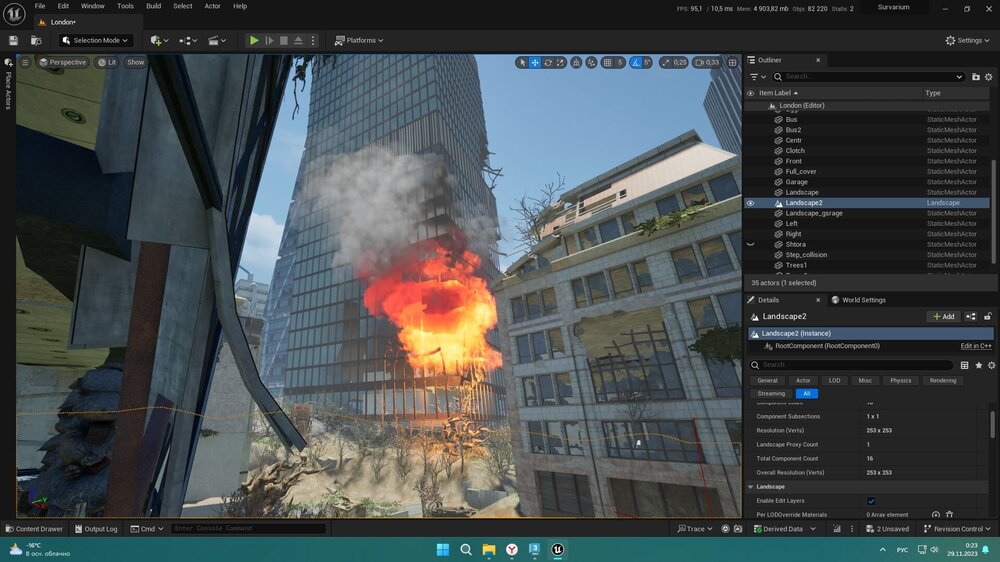Toggle visibility of Landscape2 actor
1000x562 pixels.
point(751,203)
